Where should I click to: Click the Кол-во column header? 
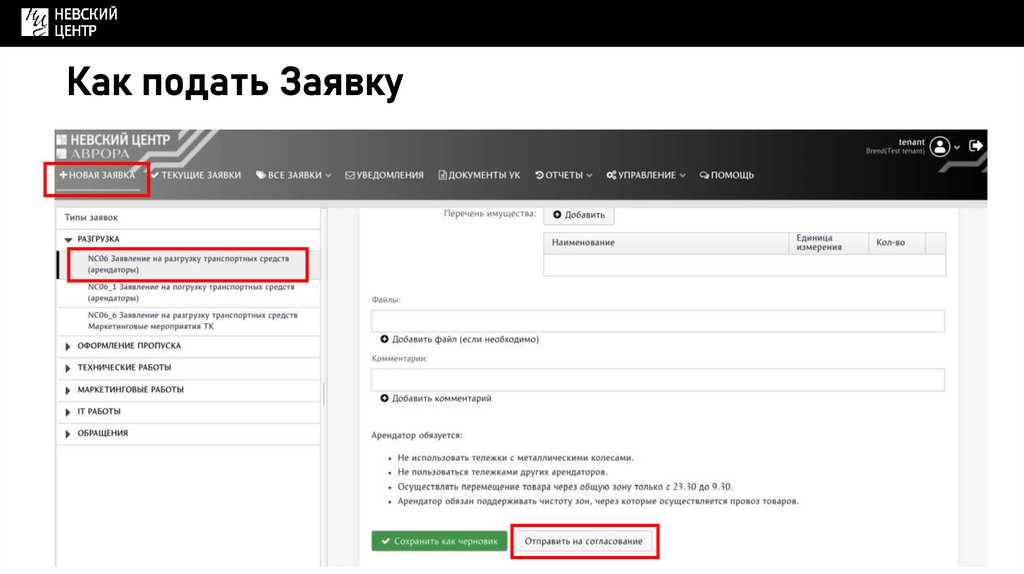(x=897, y=242)
